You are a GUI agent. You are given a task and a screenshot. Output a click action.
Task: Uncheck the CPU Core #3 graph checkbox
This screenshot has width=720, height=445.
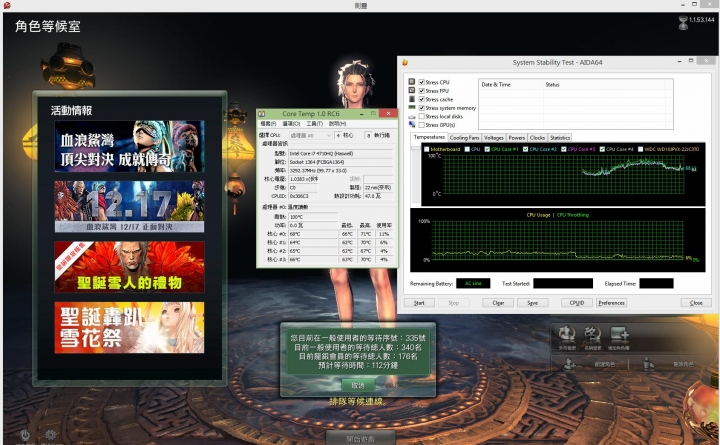[x=563, y=149]
